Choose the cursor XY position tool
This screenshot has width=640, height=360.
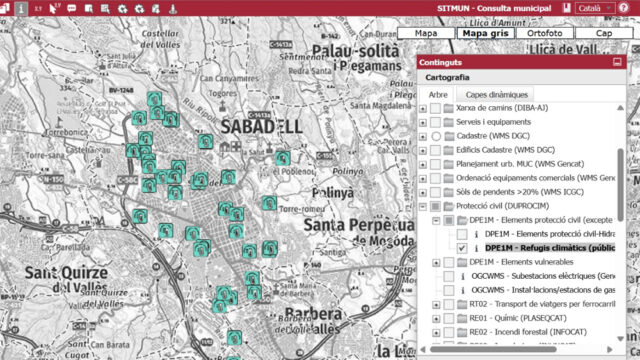pyautogui.click(x=54, y=8)
